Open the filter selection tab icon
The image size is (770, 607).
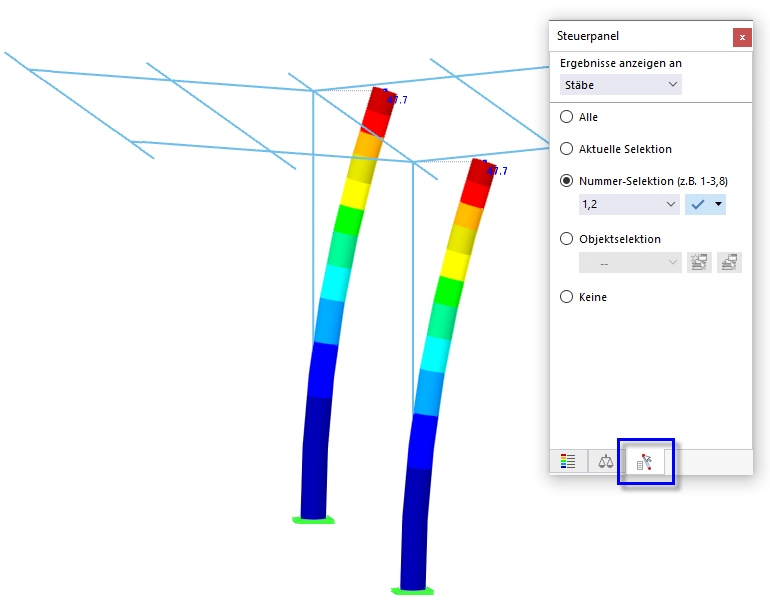click(644, 462)
